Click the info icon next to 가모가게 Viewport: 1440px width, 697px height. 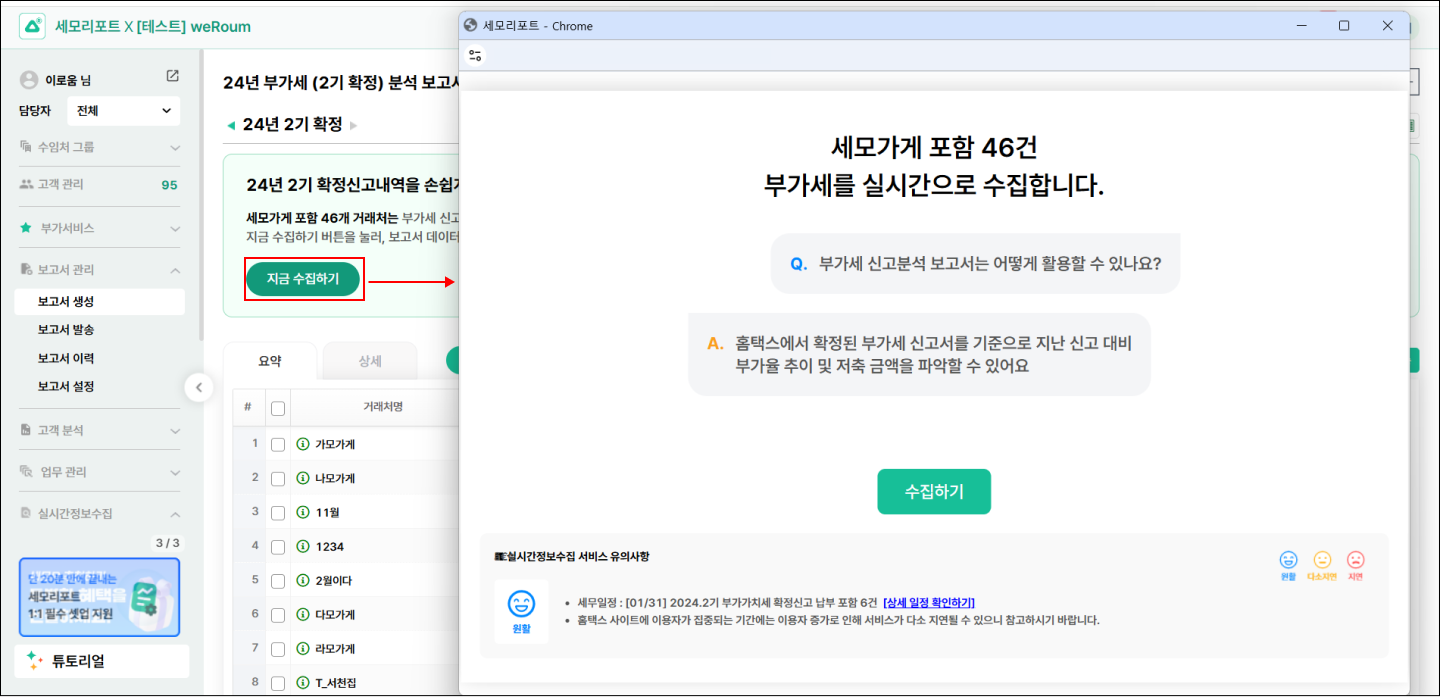point(303,444)
